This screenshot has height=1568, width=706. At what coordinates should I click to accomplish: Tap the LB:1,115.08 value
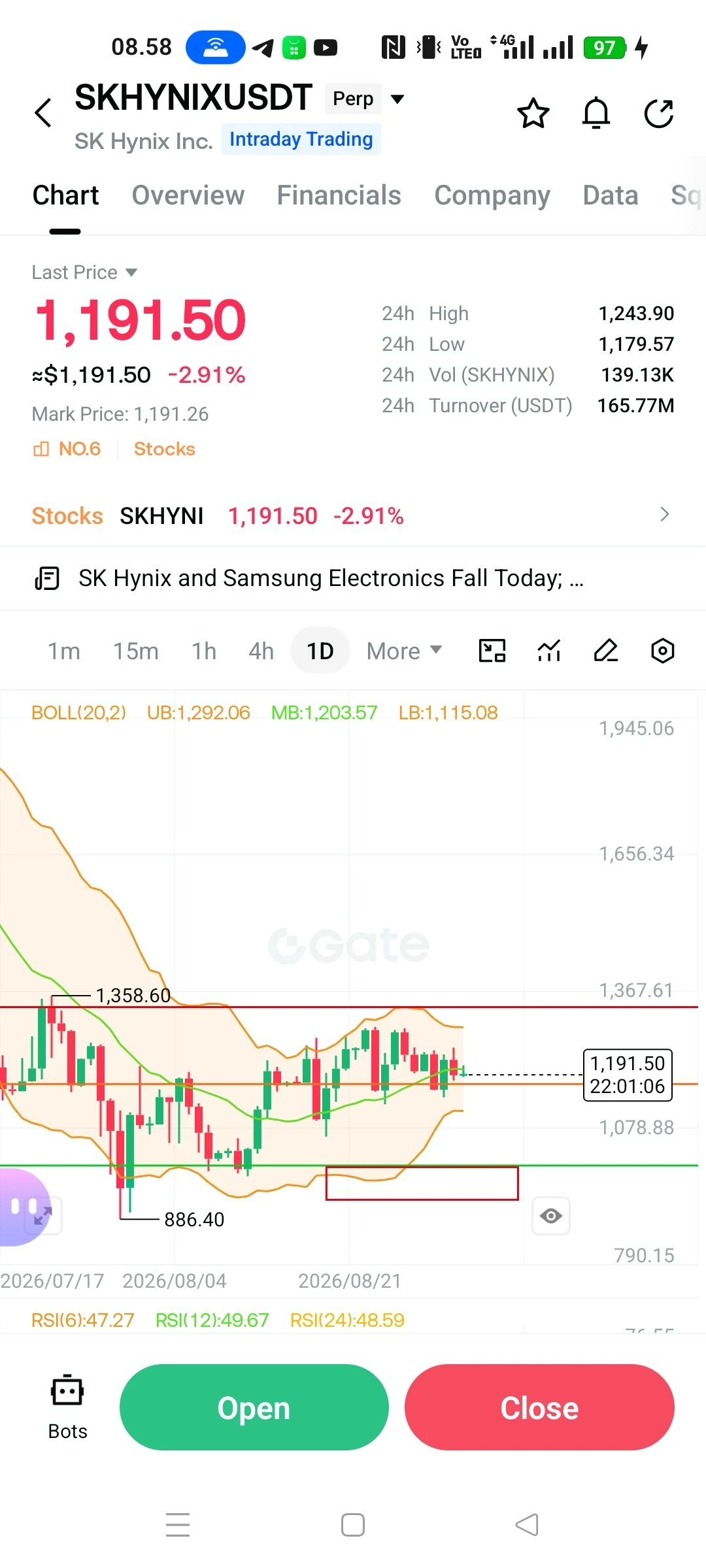448,713
